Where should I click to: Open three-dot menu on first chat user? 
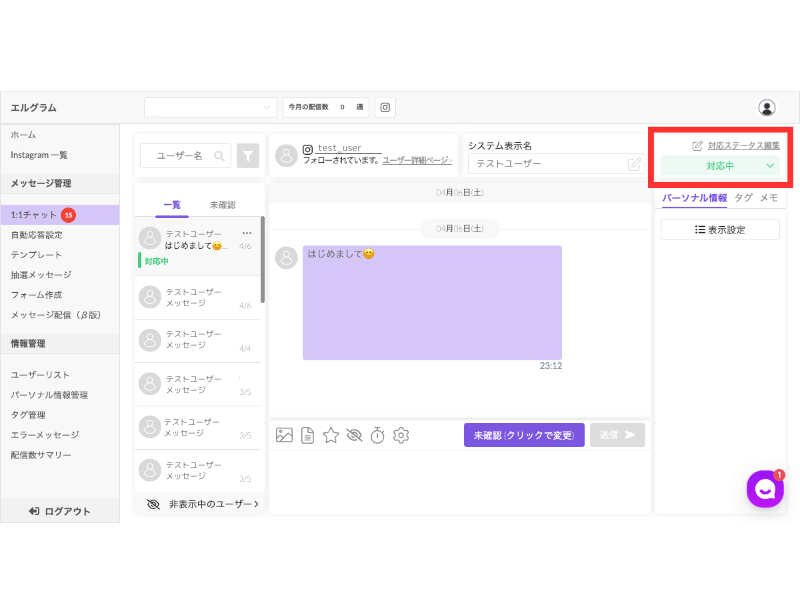(x=247, y=233)
